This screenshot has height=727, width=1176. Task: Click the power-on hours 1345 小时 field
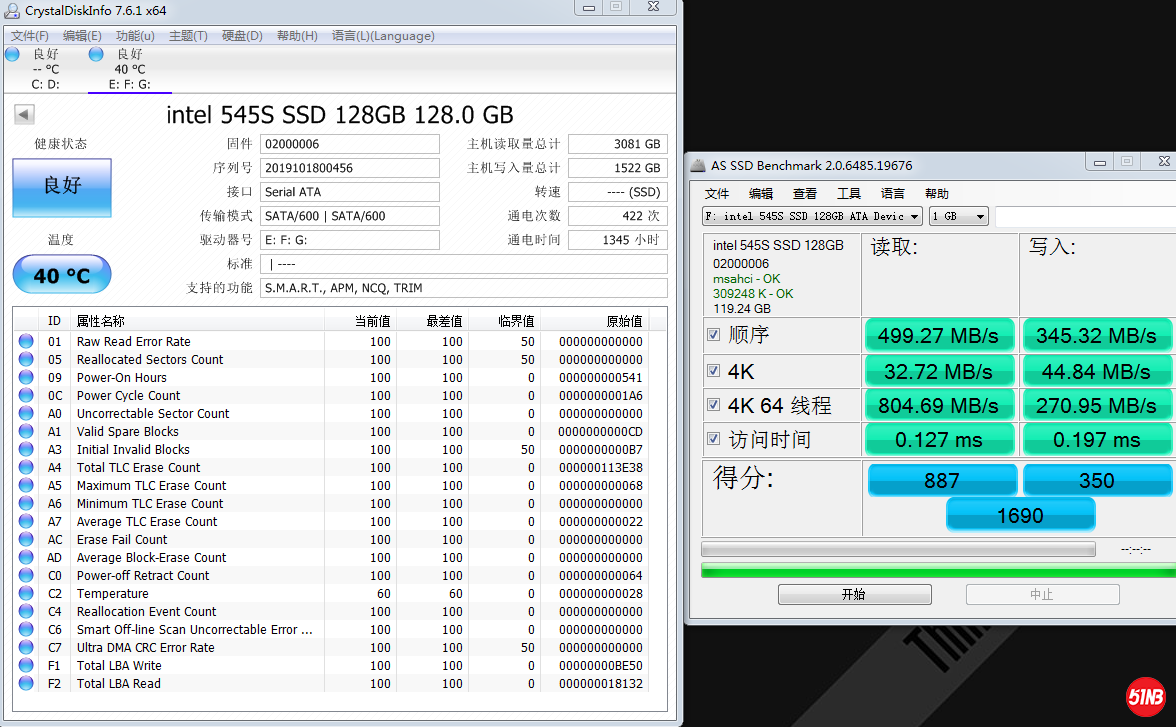pyautogui.click(x=618, y=240)
